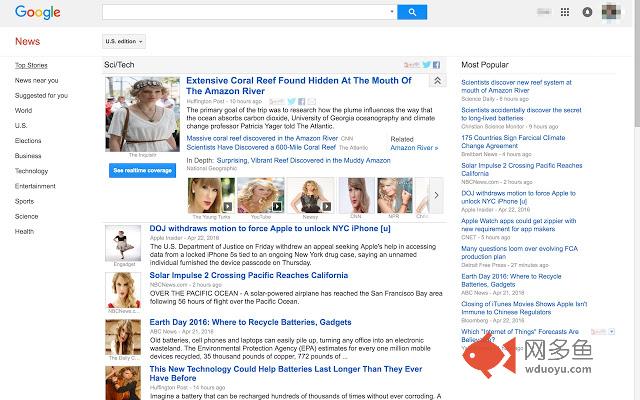
Task: Open Extensive Coral Reef Found headline
Action: 299,86
